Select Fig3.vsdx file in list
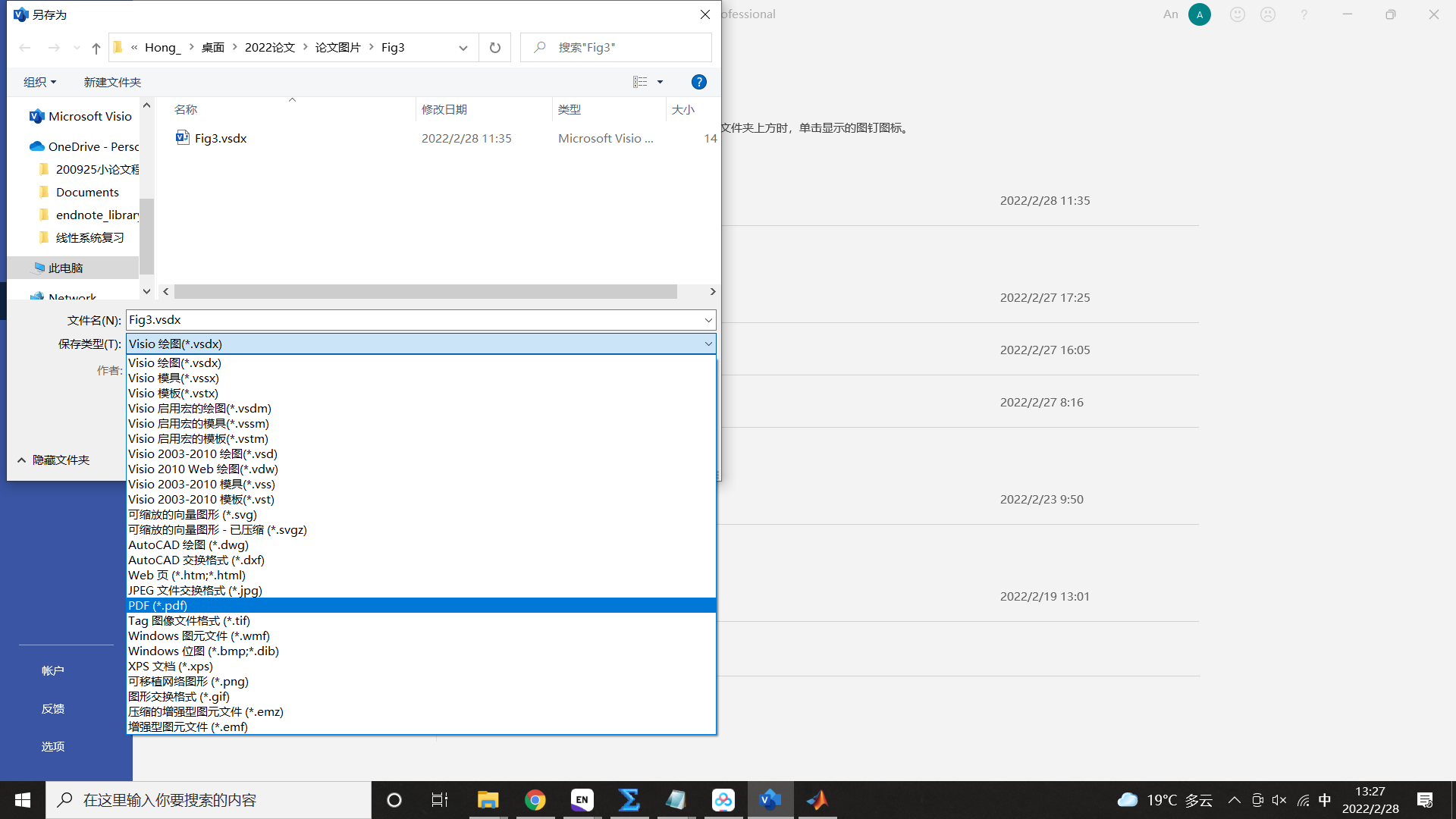 [x=211, y=138]
